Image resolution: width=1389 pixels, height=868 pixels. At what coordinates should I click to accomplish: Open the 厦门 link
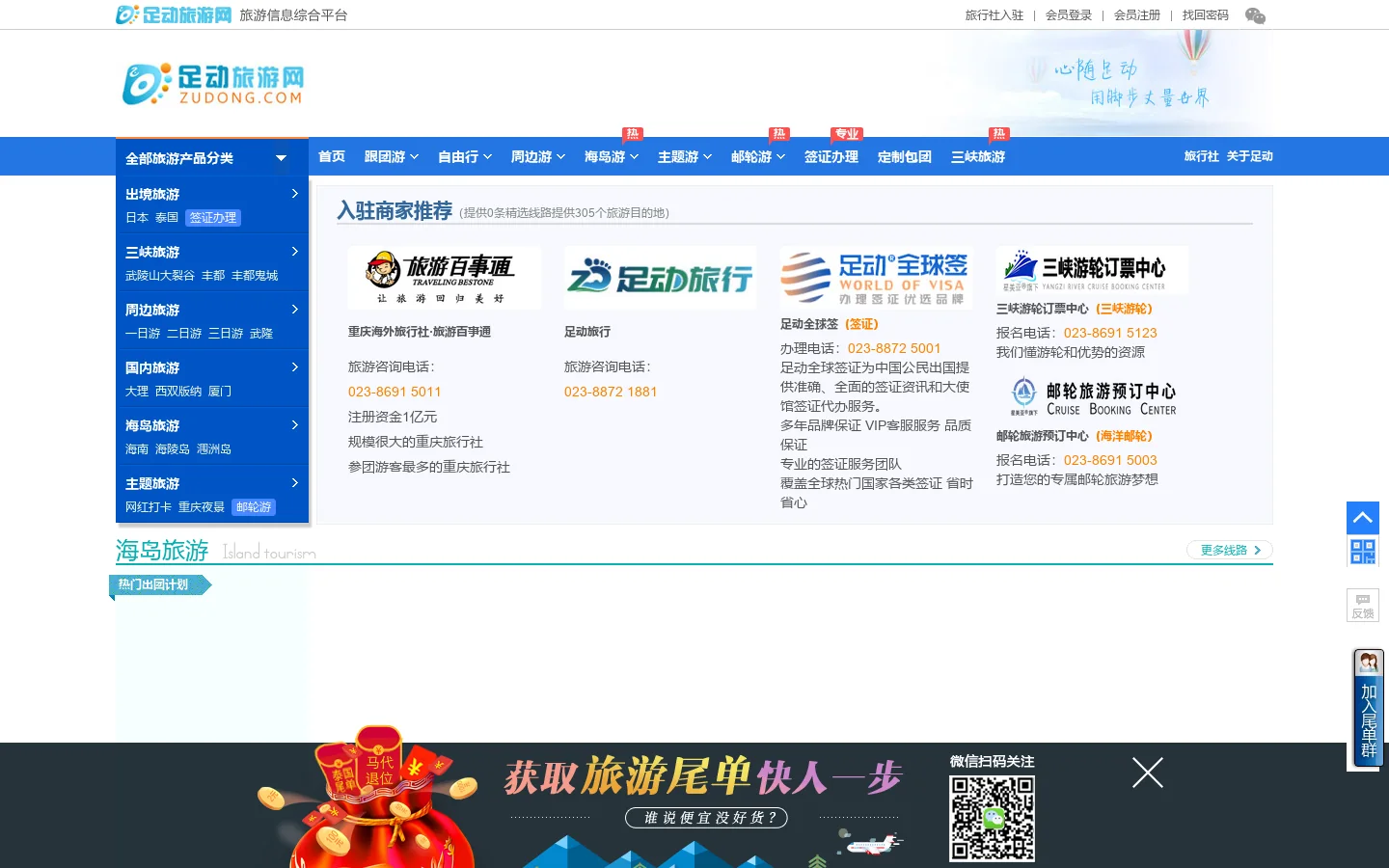coord(220,392)
